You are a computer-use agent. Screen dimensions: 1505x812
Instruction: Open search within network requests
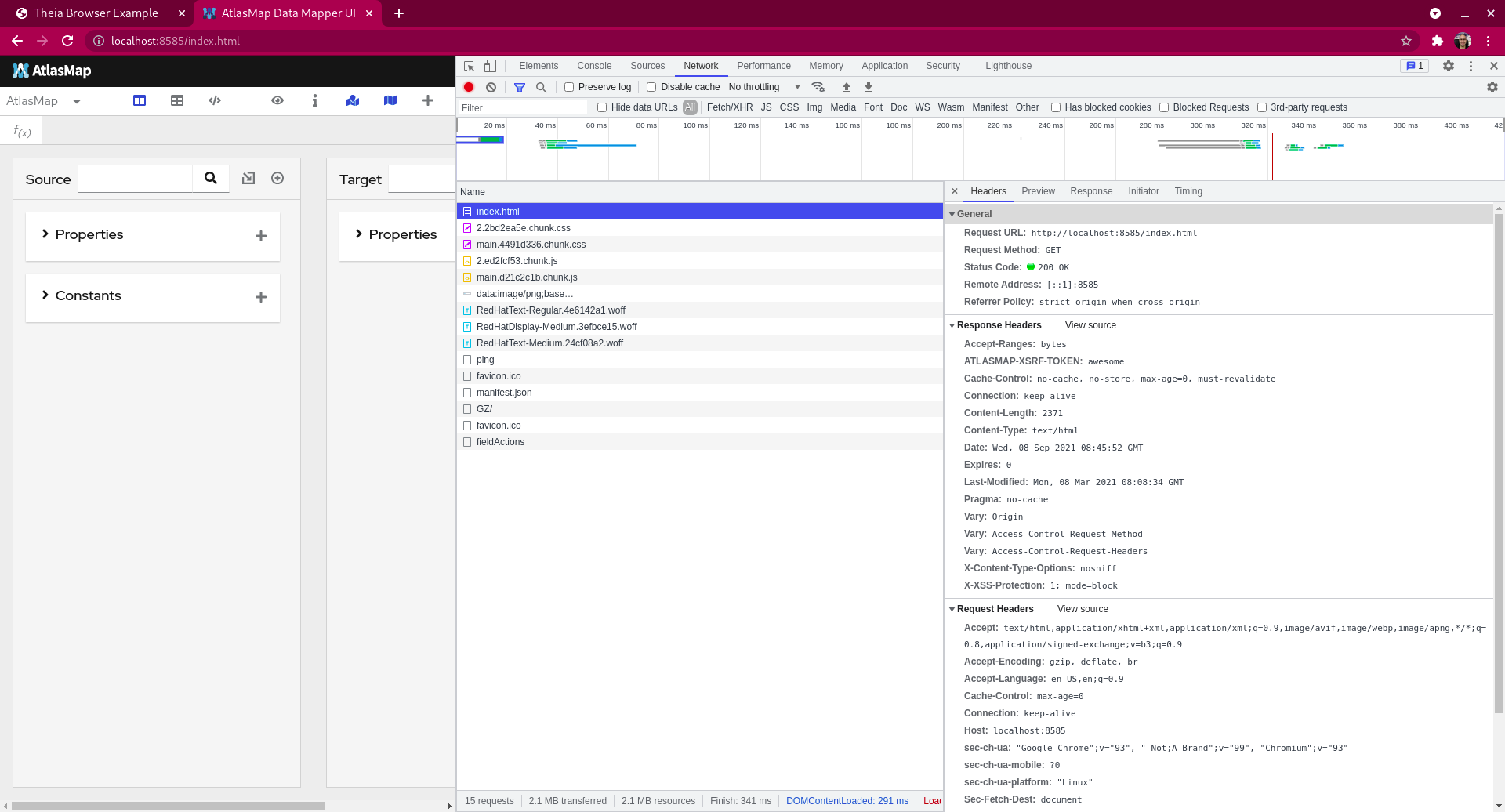click(541, 87)
